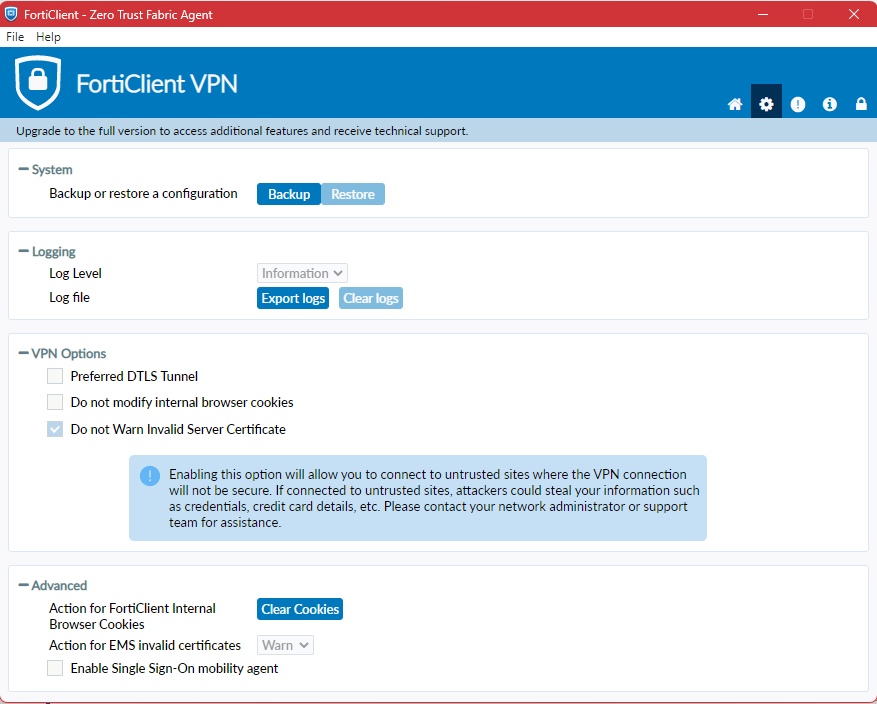Click Action for EMS invalid certificates label
This screenshot has width=877, height=704.
click(x=145, y=645)
